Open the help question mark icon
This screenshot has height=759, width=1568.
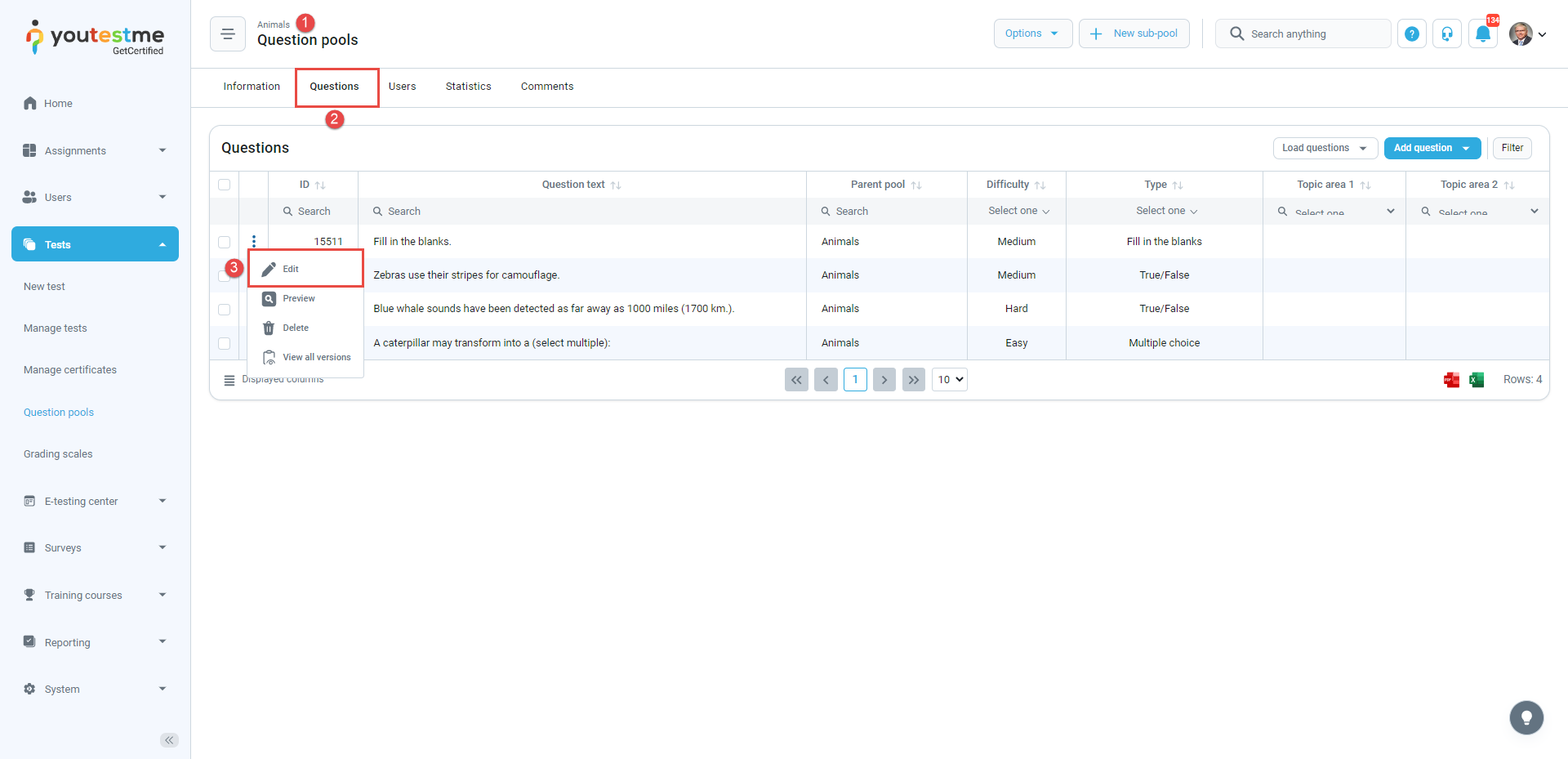pos(1411,34)
